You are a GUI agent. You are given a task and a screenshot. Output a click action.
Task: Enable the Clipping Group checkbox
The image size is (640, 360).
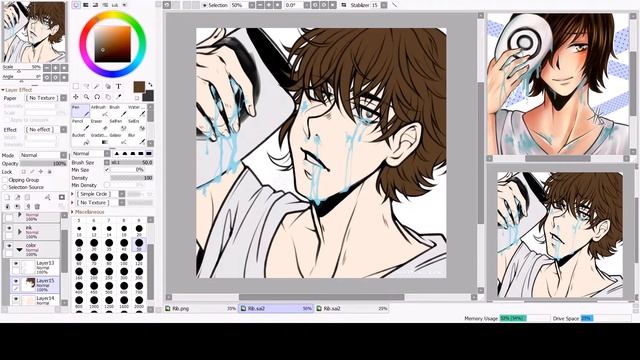click(x=5, y=180)
